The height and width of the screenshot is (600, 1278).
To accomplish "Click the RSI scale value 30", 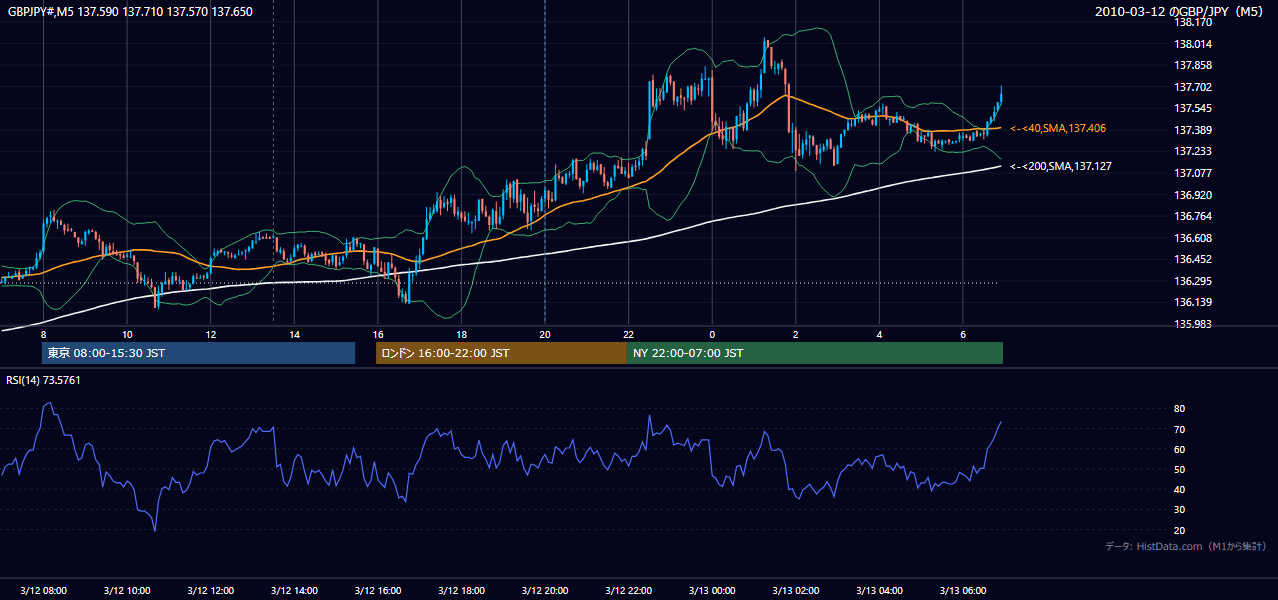I will [x=1180, y=510].
